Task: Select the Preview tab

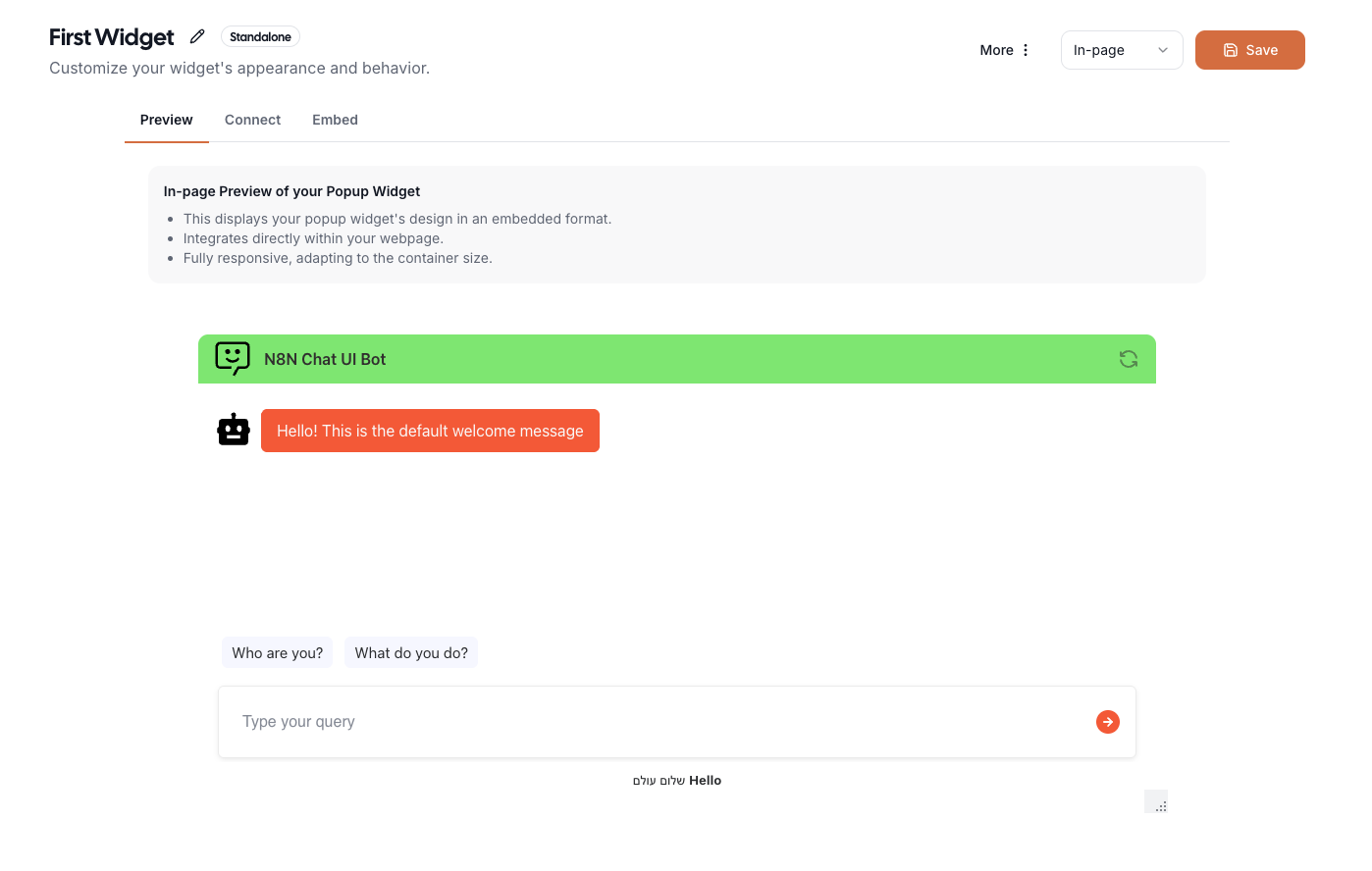Action: (x=166, y=120)
